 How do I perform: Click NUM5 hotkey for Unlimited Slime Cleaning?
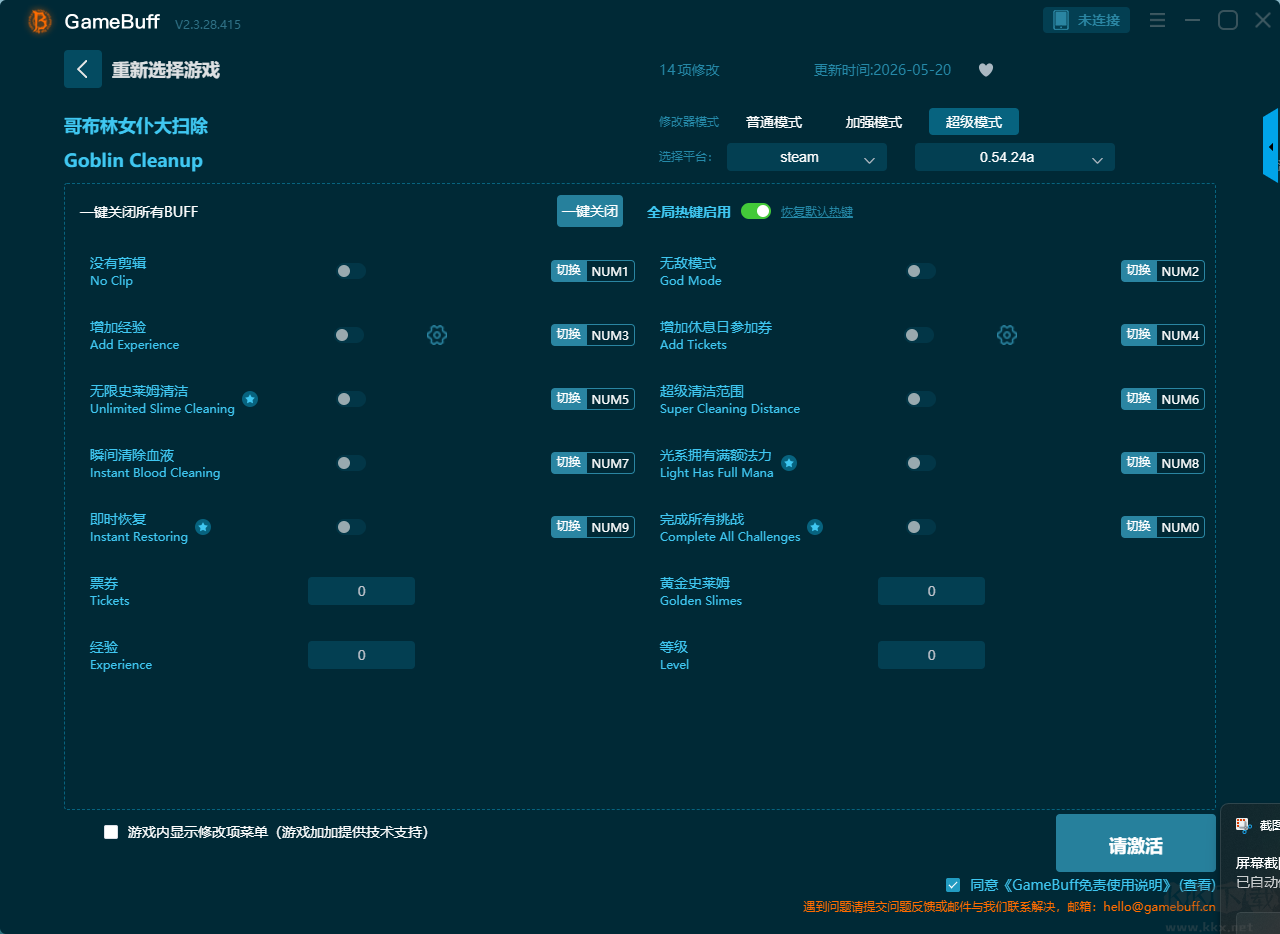click(593, 399)
